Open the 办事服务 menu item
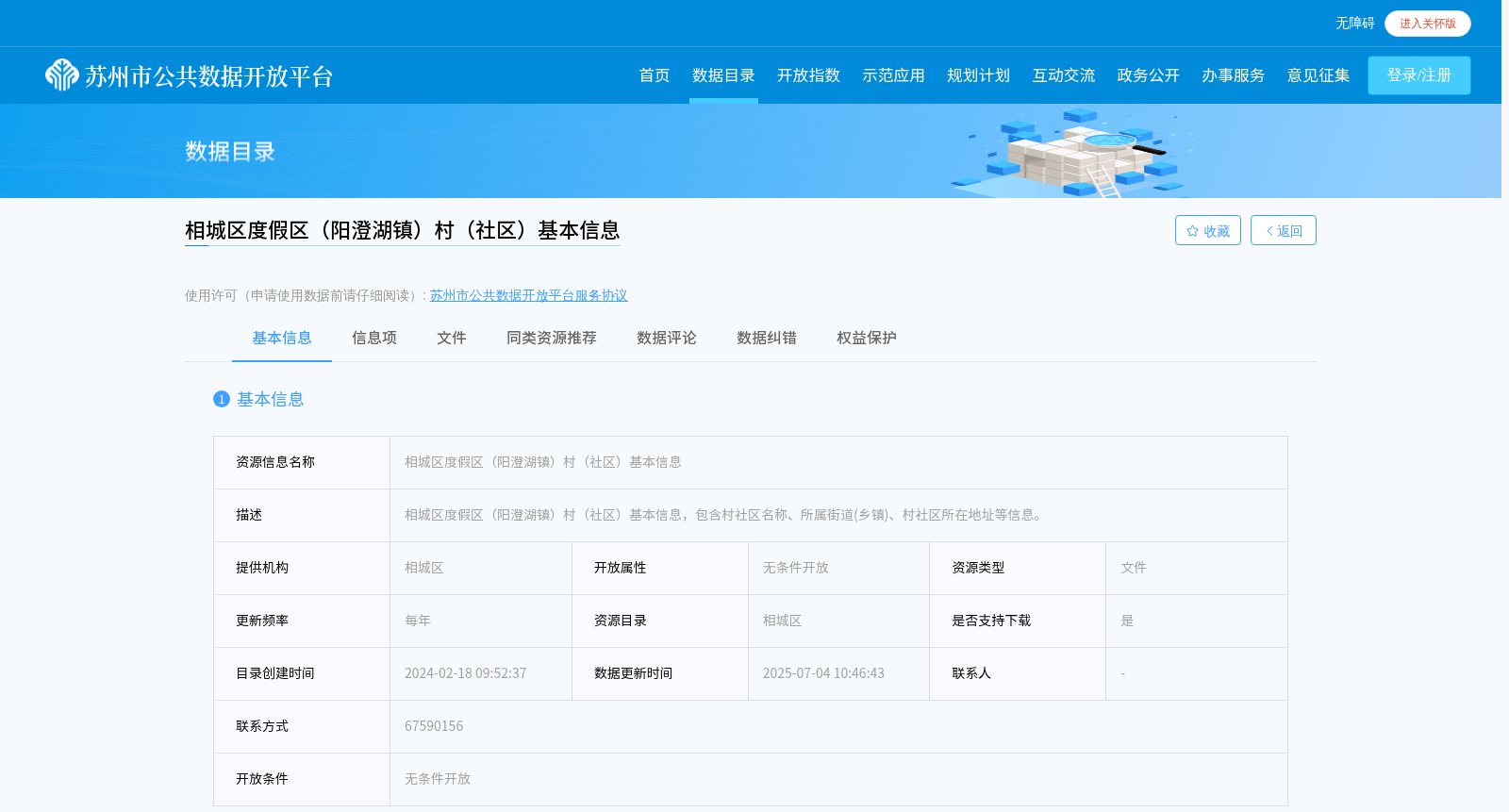 coord(1233,75)
